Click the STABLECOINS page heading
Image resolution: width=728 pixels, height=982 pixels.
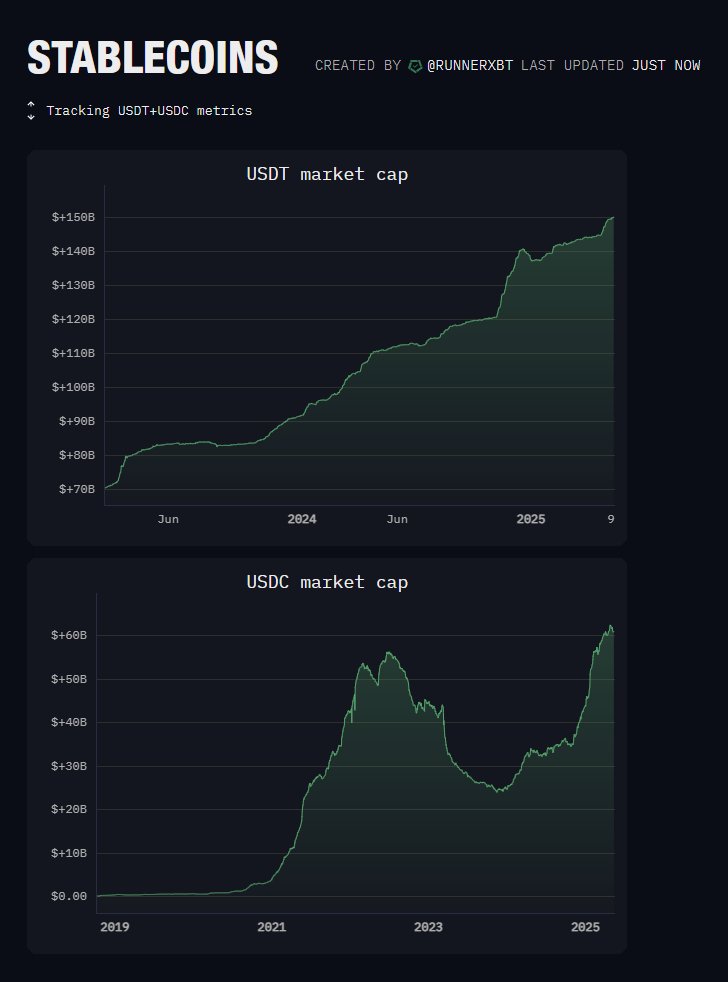click(152, 58)
